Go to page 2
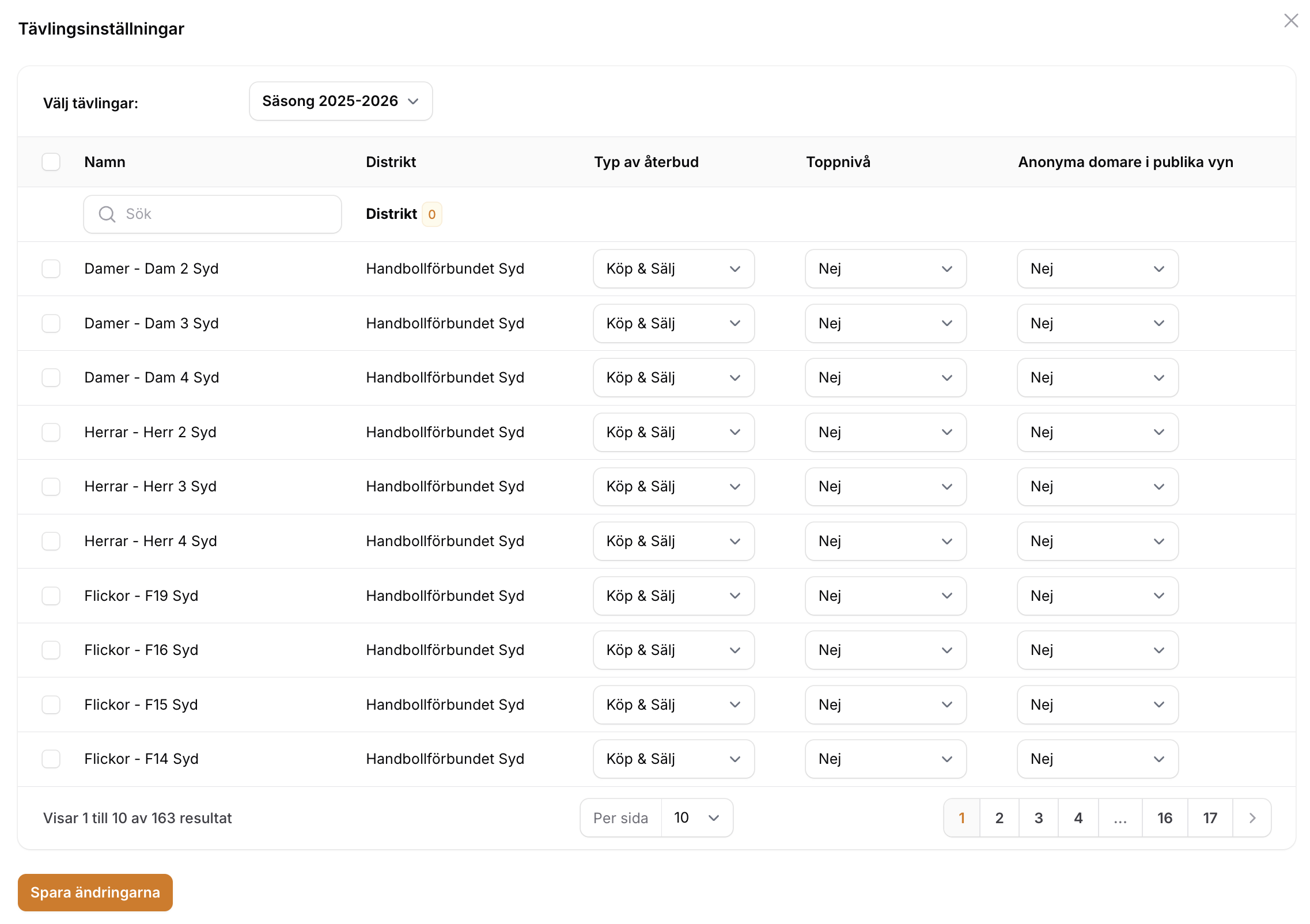The width and height of the screenshot is (1310, 924). [999, 818]
